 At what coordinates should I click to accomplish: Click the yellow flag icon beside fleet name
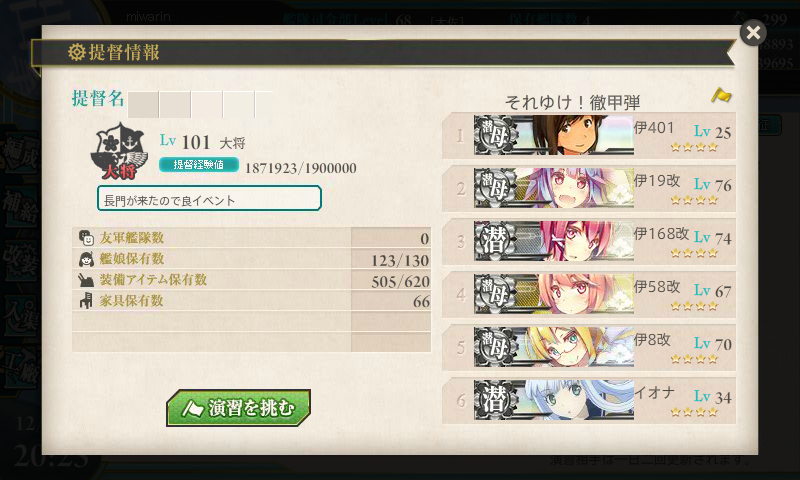(721, 95)
